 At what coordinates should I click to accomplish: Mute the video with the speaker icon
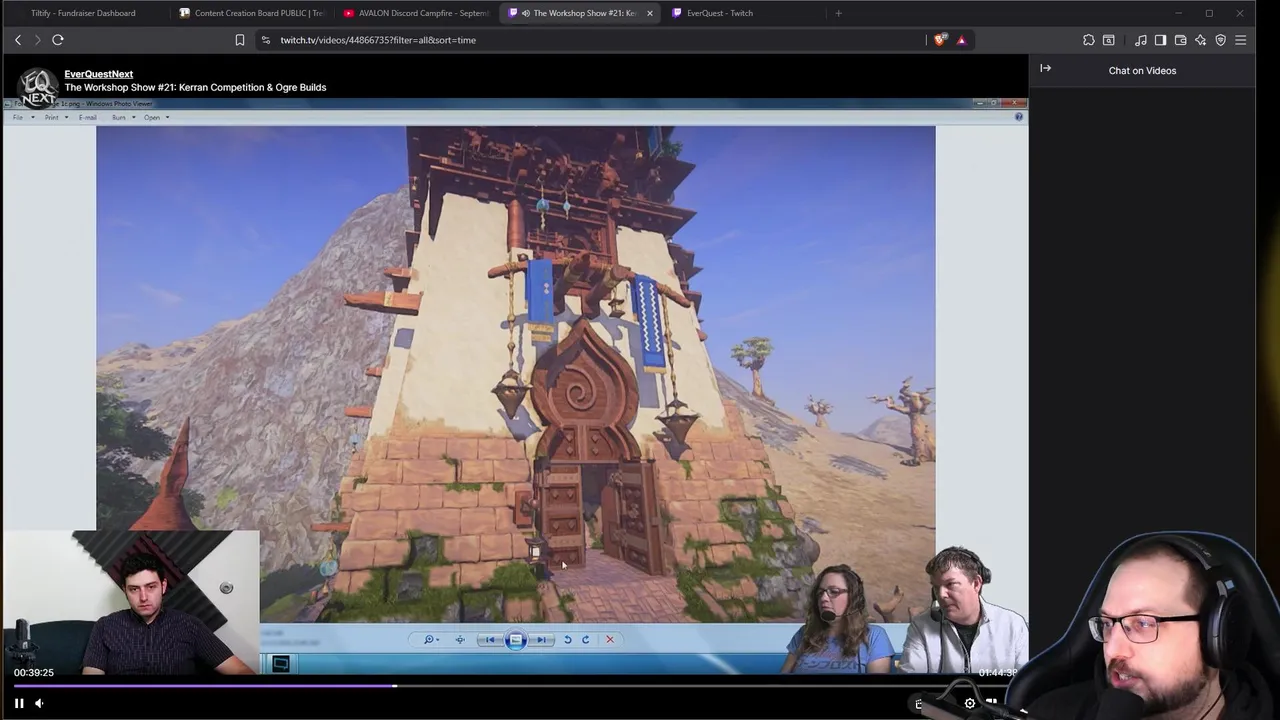40,703
